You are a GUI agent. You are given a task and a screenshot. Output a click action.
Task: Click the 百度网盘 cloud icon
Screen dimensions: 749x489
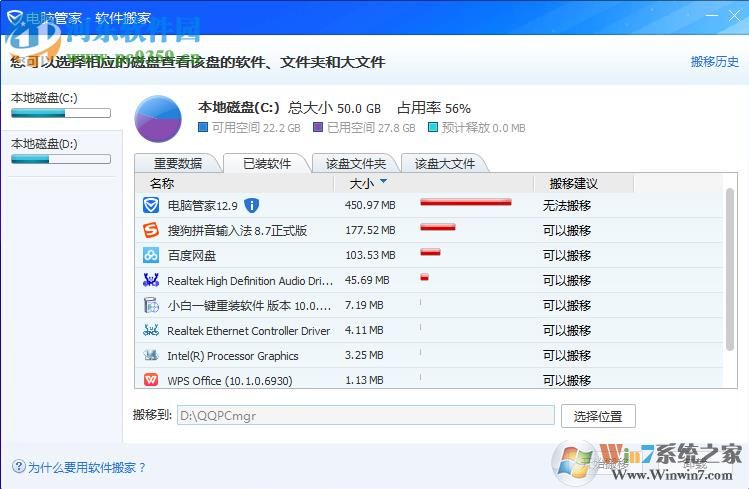click(151, 255)
